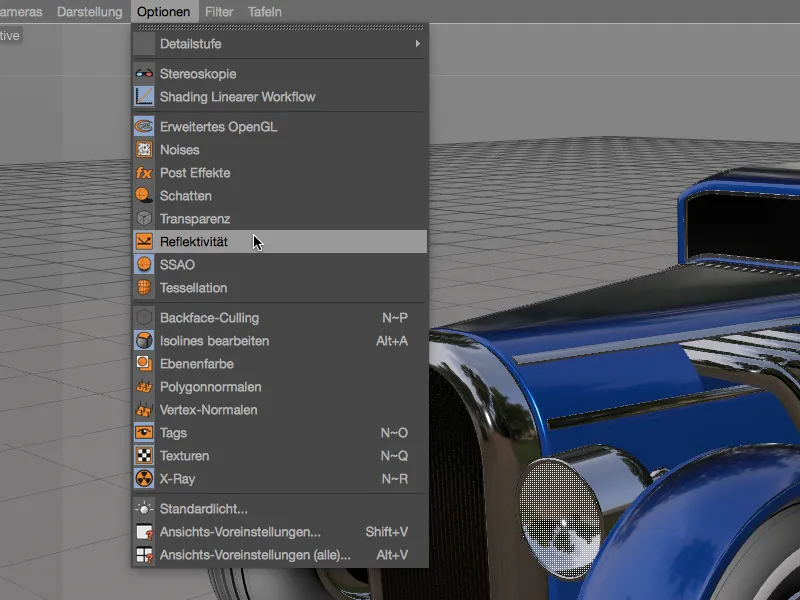Choose the Tags menu entry
800x600 pixels.
point(280,433)
